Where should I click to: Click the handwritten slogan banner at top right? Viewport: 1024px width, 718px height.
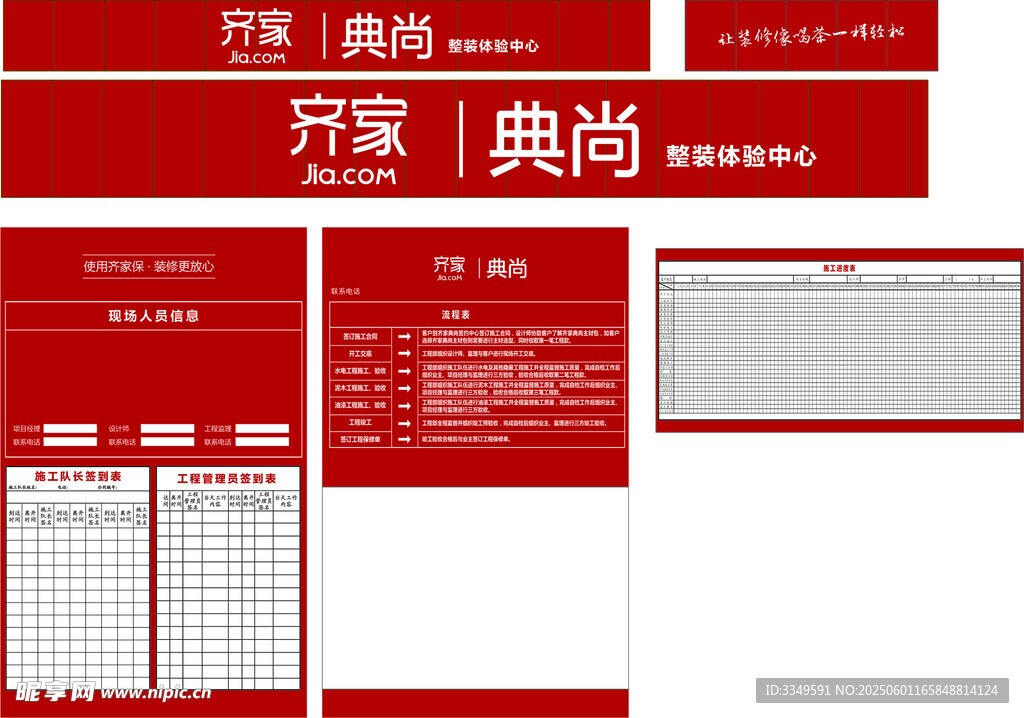(x=811, y=36)
